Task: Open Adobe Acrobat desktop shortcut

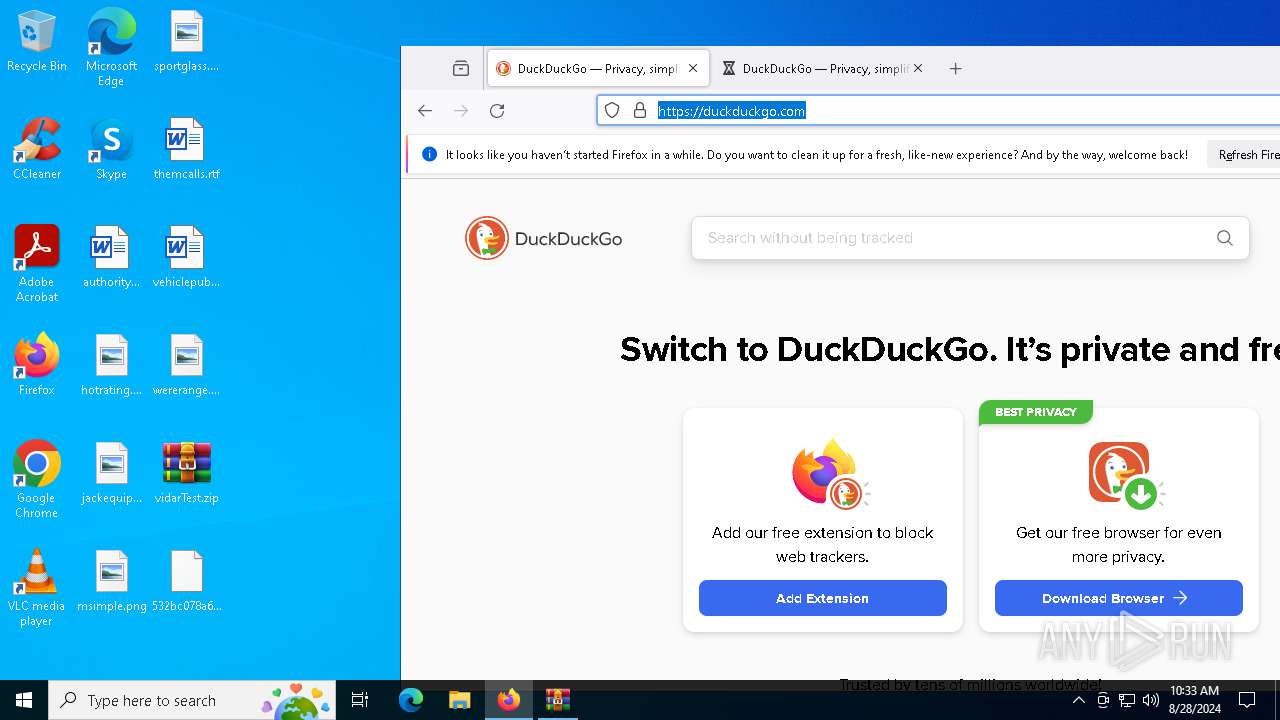Action: click(x=37, y=264)
